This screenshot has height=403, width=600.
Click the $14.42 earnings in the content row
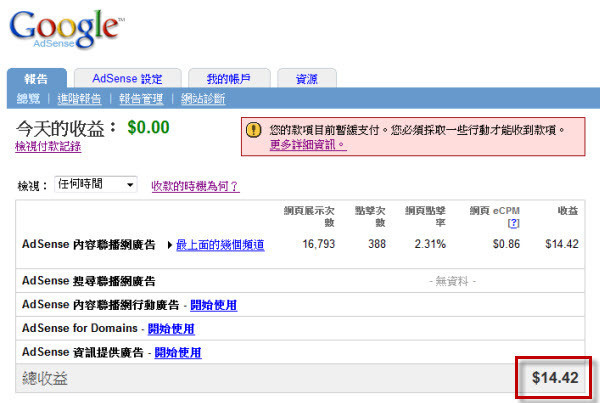[562, 244]
